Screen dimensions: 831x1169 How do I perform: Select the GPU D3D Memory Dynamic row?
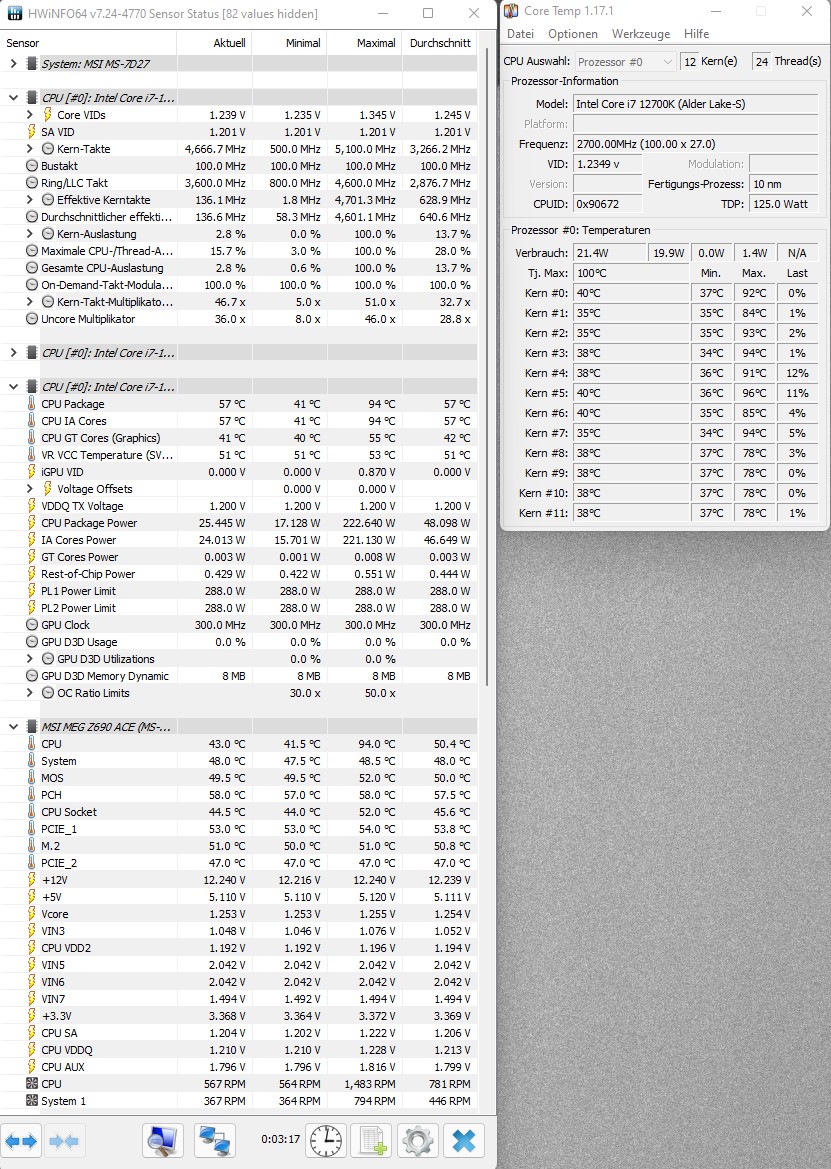pyautogui.click(x=238, y=675)
